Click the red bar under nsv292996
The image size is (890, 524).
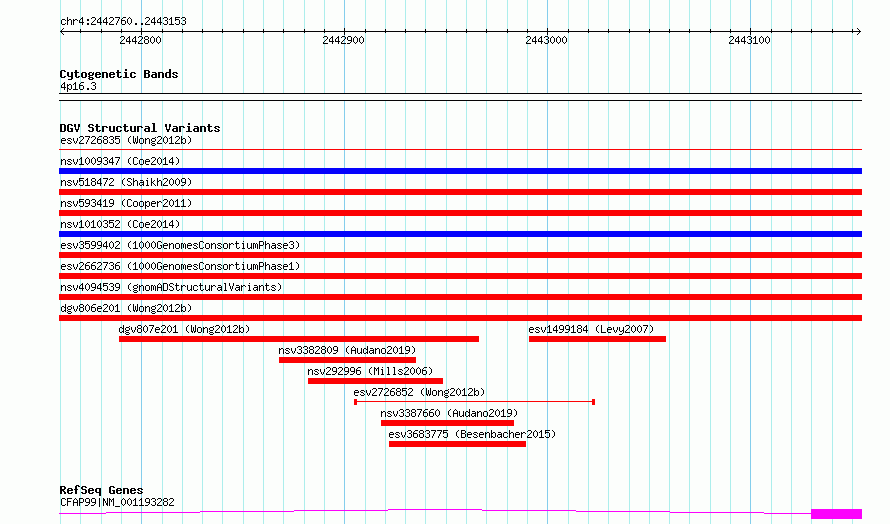click(375, 381)
